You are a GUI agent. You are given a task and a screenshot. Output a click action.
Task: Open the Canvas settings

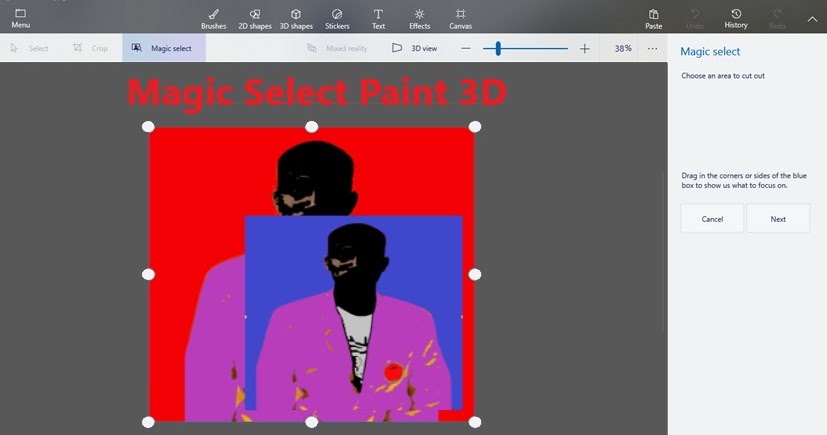(460, 18)
